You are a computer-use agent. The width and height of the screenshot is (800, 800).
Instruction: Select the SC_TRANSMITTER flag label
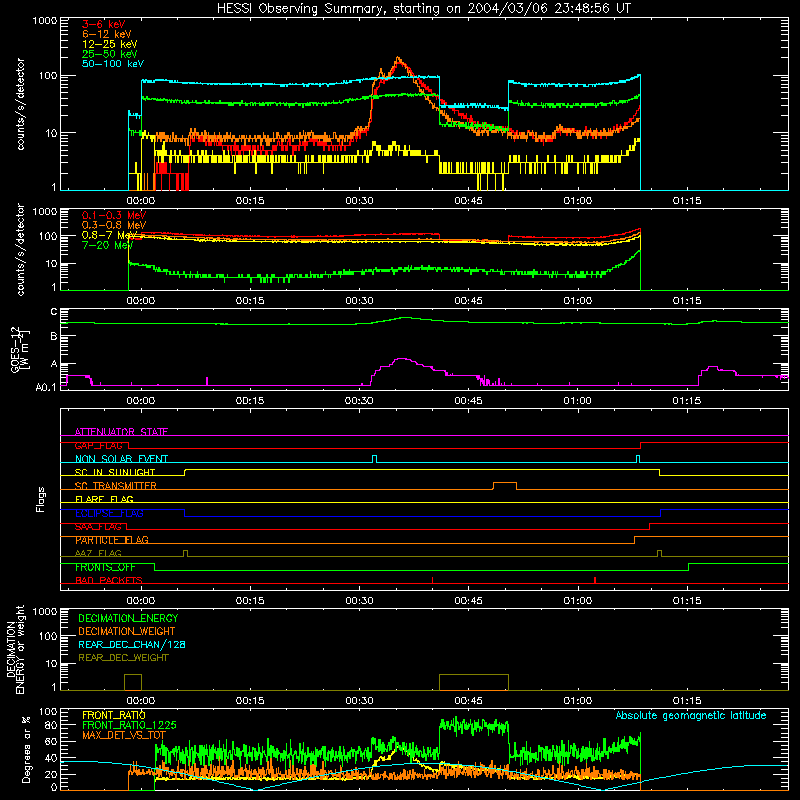point(116,486)
